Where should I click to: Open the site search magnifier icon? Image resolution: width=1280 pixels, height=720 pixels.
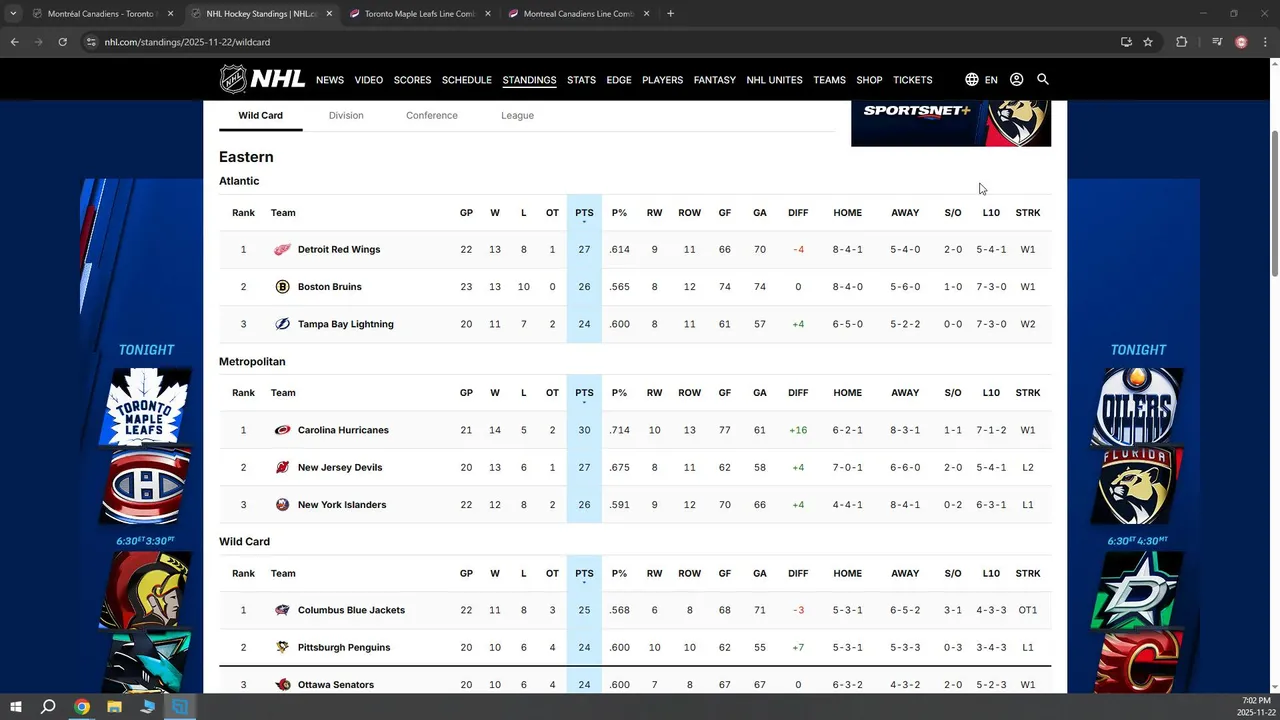pos(1043,79)
